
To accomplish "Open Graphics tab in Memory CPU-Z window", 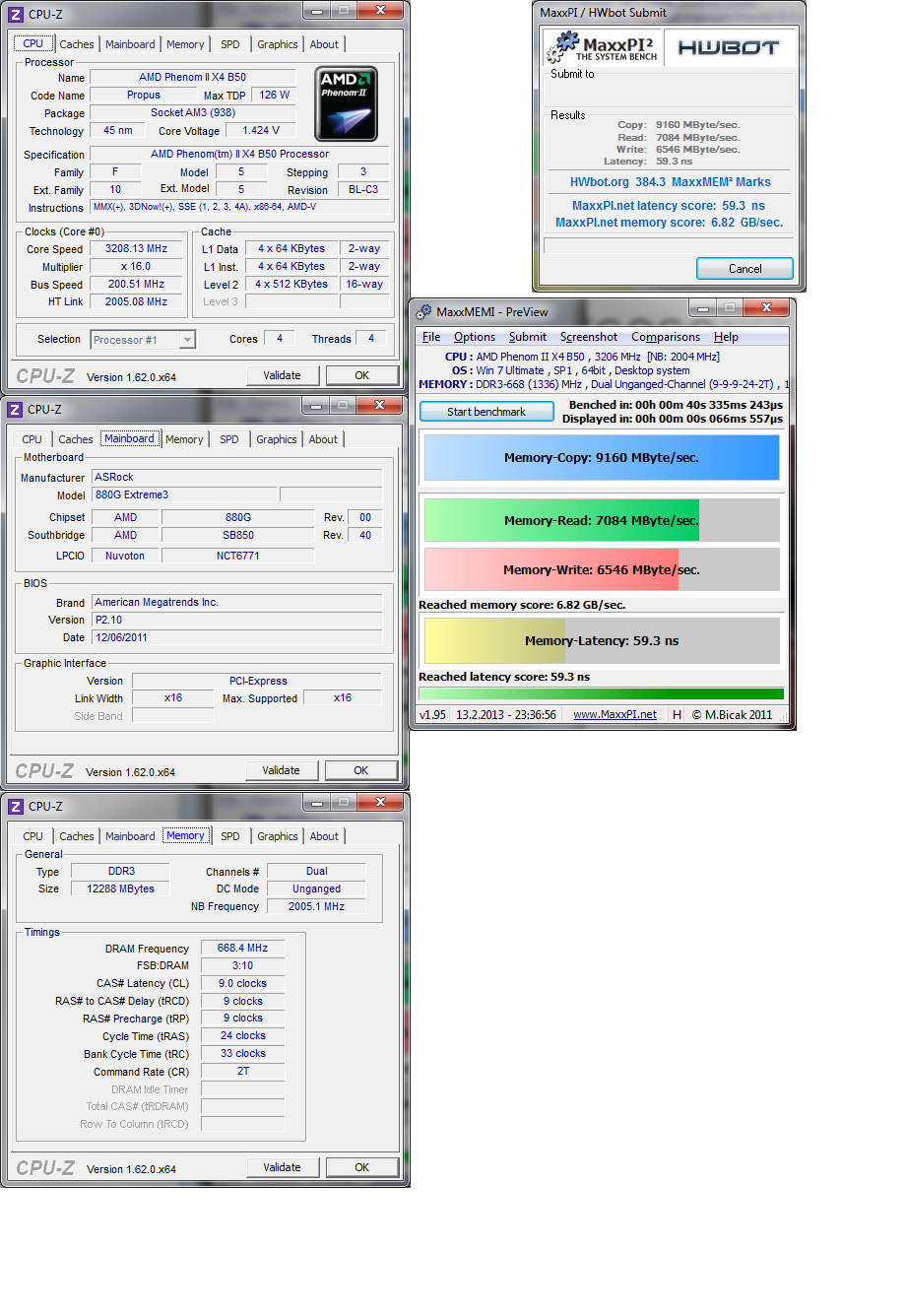I will click(x=278, y=836).
